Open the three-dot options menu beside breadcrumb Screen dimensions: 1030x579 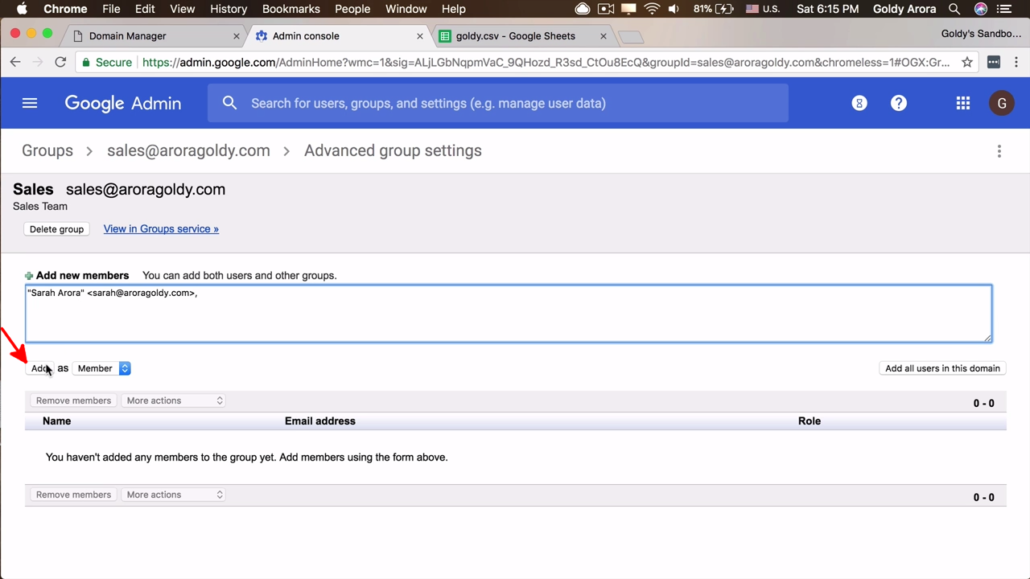(x=999, y=151)
